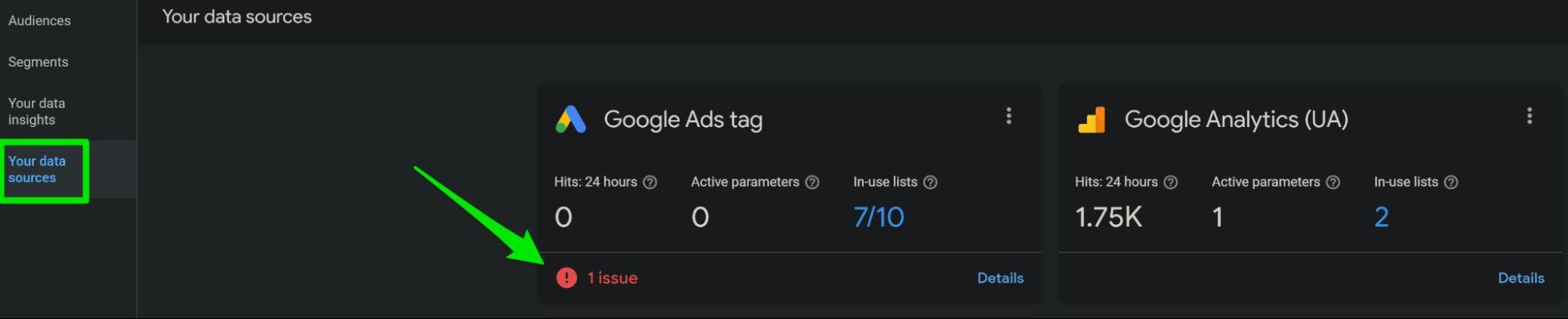Click the 1 issue warning text
Viewport: 1568px width, 319px height.
click(x=613, y=277)
